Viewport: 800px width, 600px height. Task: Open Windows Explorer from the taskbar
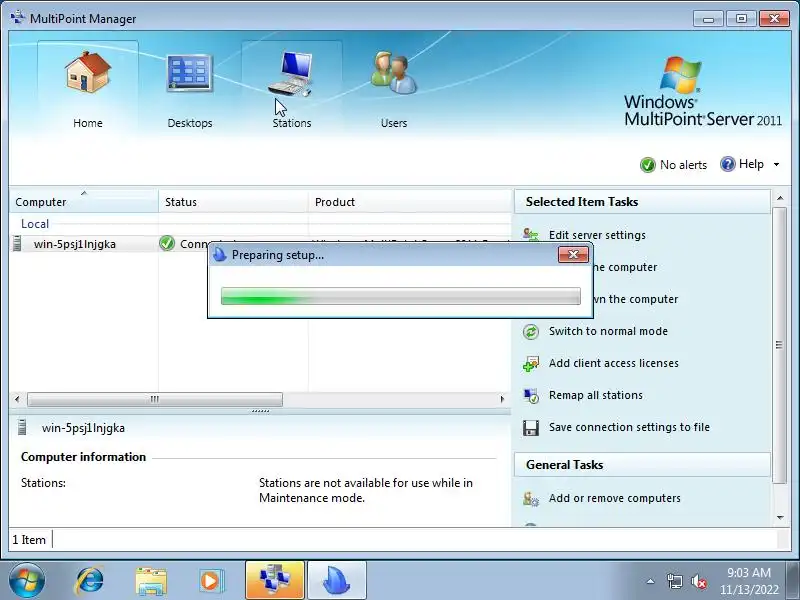151,581
